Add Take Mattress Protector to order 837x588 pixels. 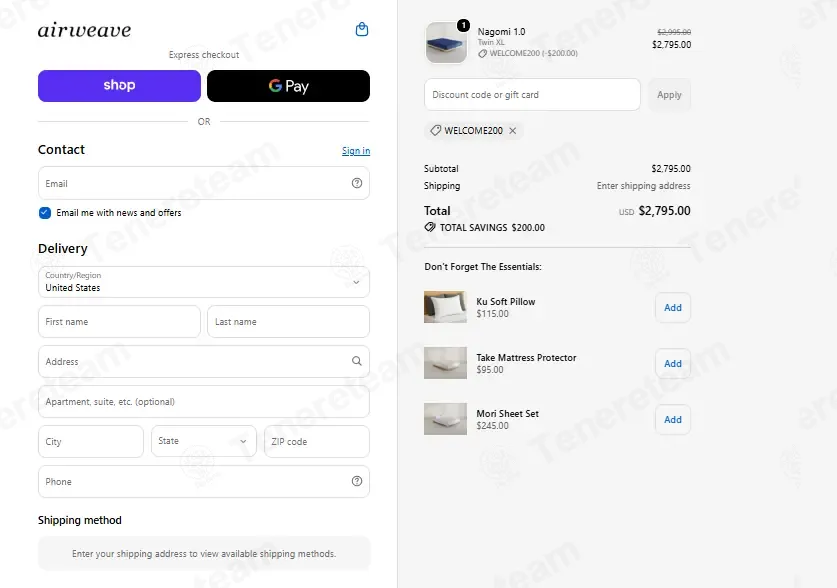(x=673, y=363)
